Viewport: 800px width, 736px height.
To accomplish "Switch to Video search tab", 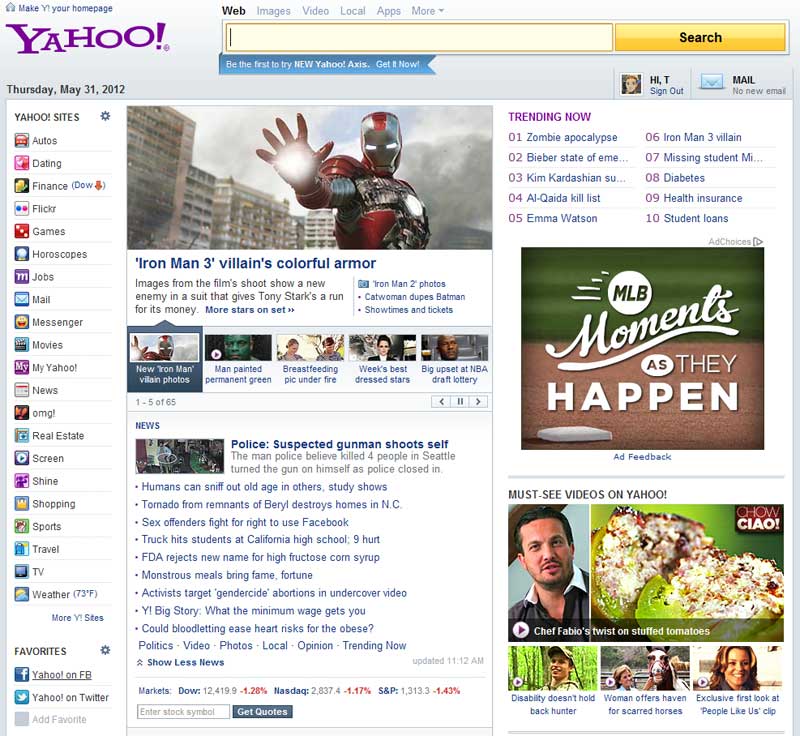I will click(x=315, y=11).
